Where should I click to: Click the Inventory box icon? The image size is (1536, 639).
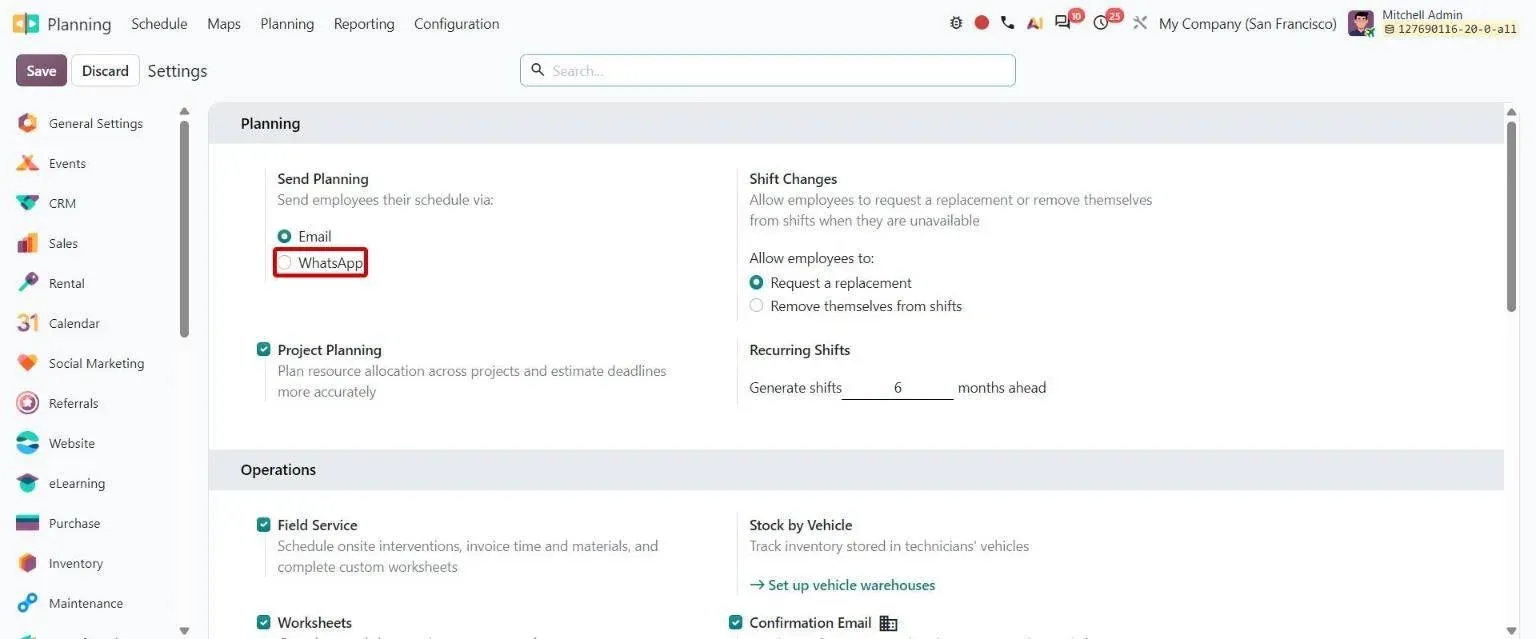(x=28, y=563)
